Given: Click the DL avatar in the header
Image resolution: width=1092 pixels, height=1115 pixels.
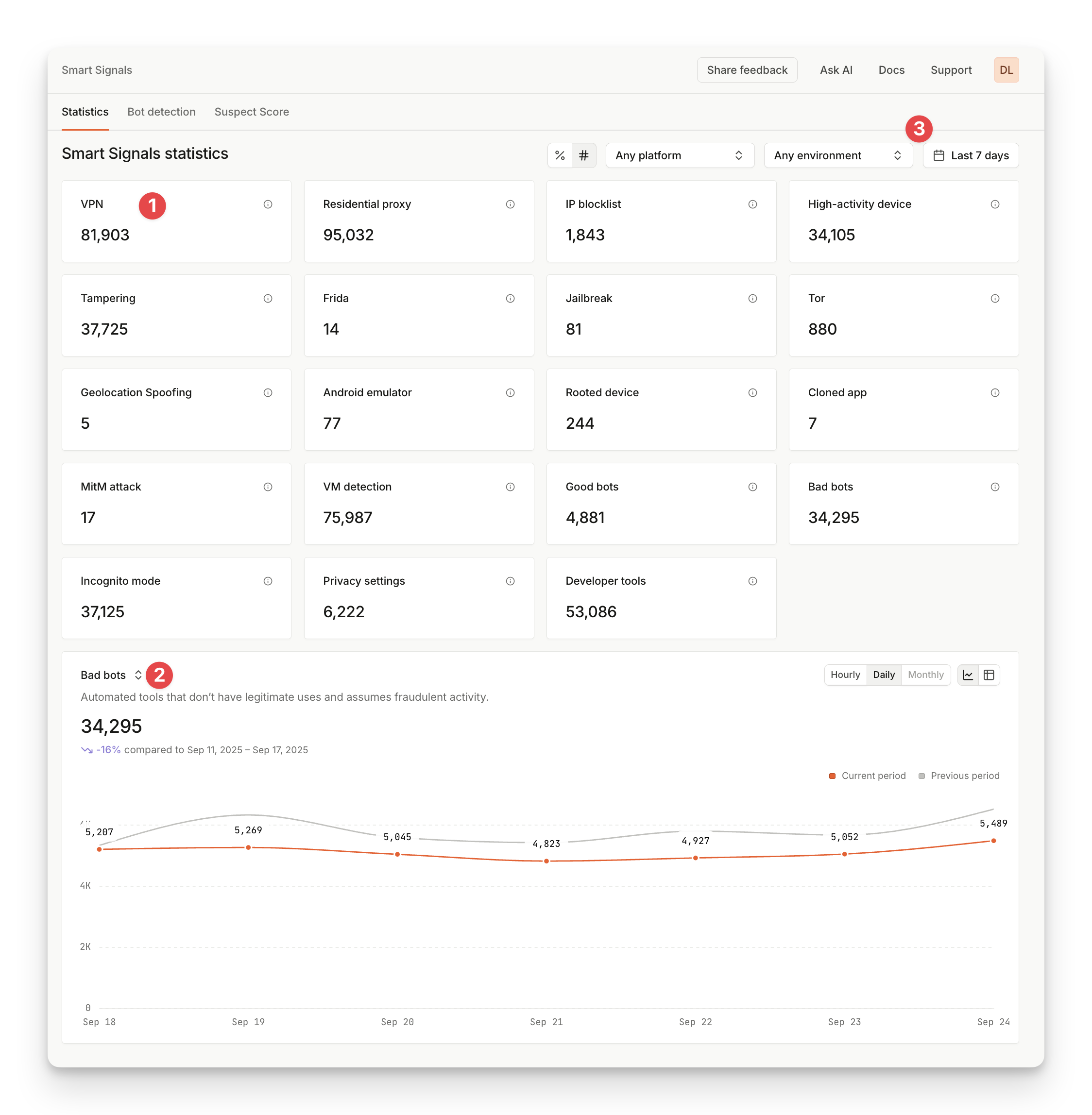Looking at the screenshot, I should (x=1006, y=69).
